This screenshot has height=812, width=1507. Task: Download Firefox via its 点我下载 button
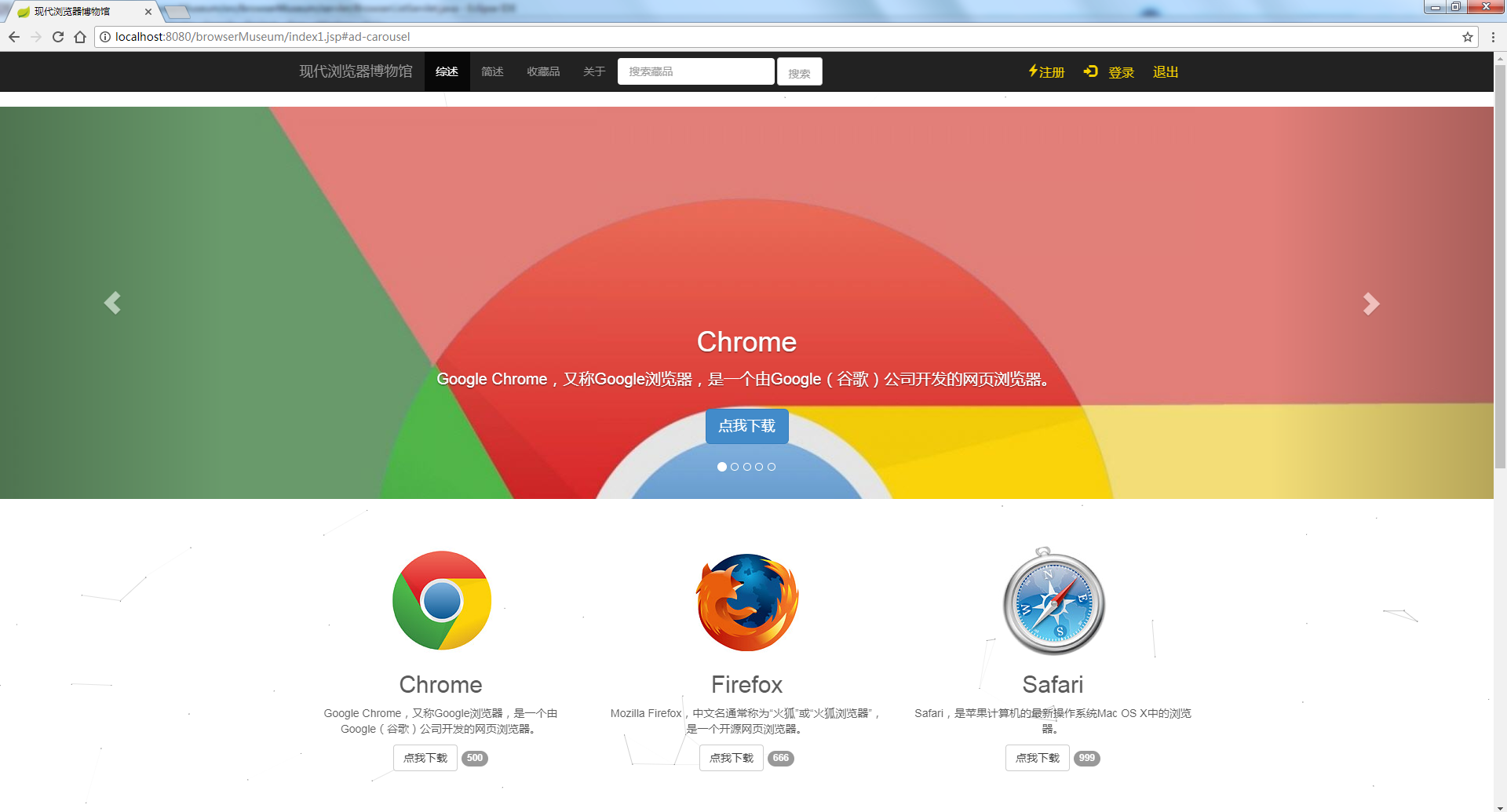point(732,758)
